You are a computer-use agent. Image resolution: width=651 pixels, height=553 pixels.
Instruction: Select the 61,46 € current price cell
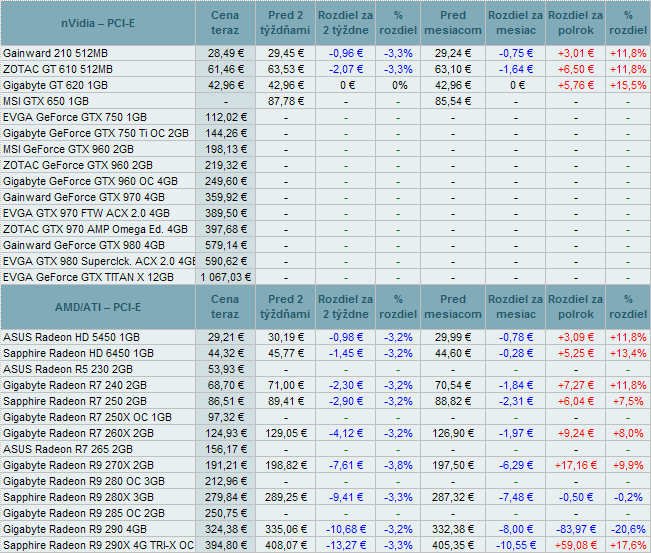pyautogui.click(x=225, y=69)
